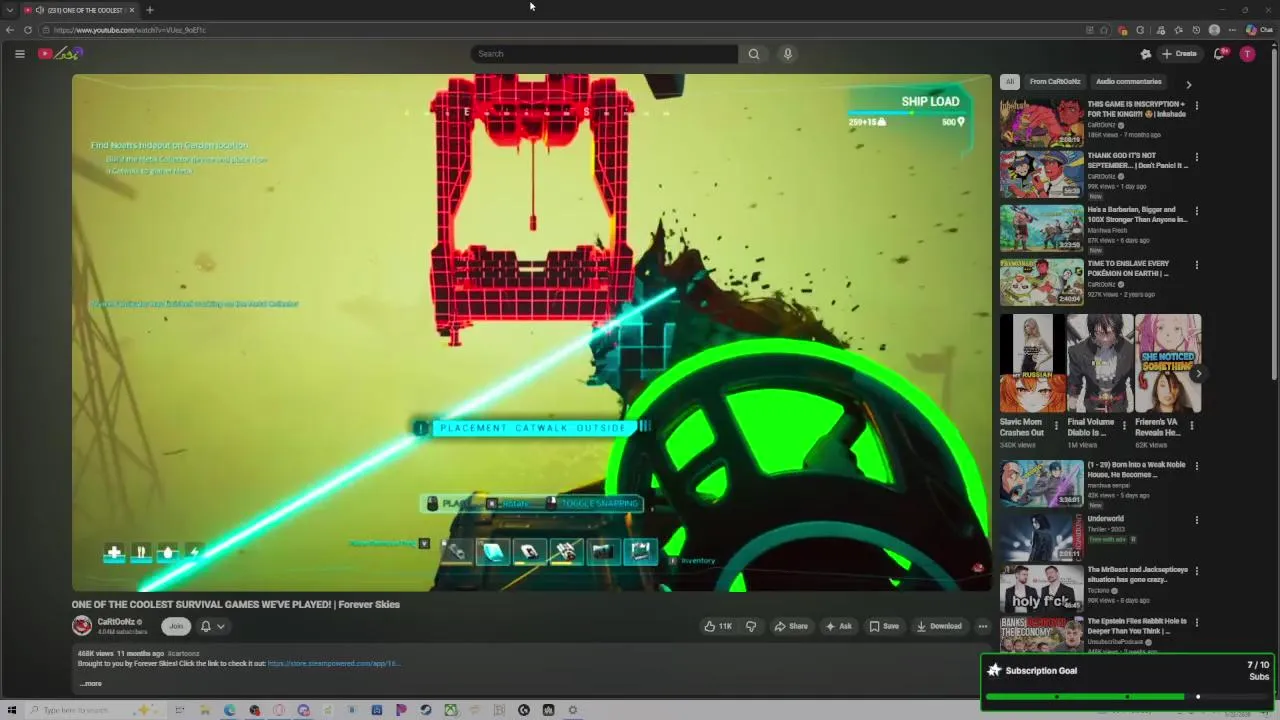
Task: Open the account avatar menu
Action: (1247, 54)
